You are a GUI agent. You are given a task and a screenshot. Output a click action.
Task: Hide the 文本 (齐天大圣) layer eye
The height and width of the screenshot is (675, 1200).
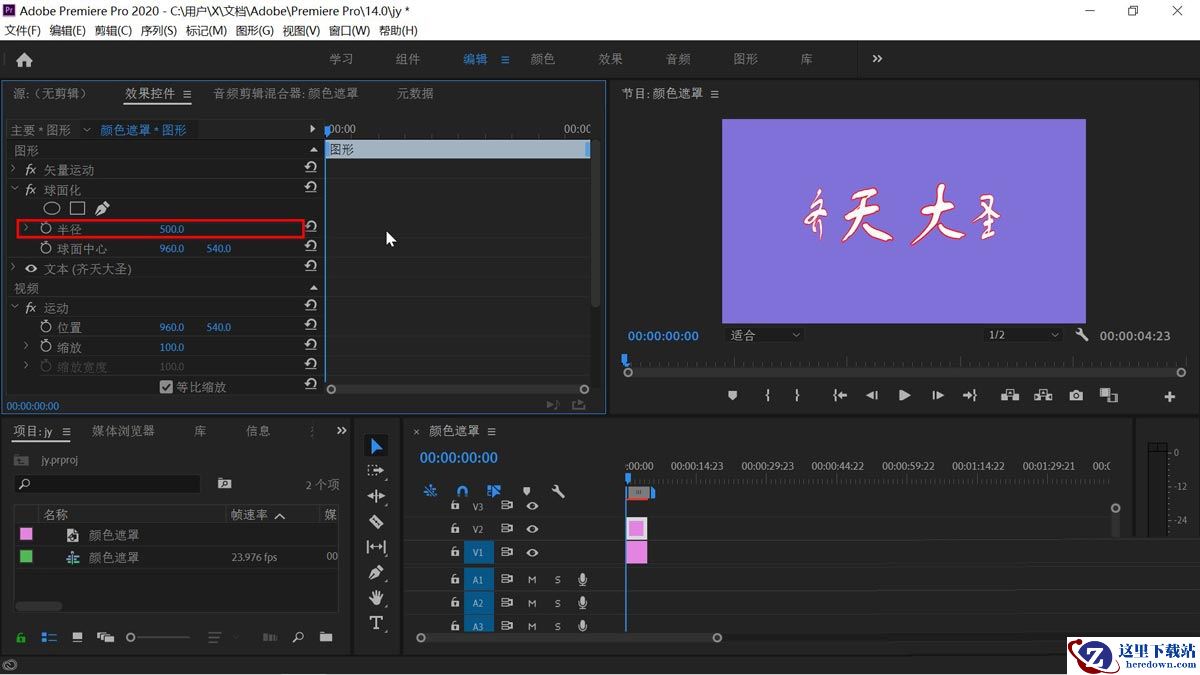(31, 269)
